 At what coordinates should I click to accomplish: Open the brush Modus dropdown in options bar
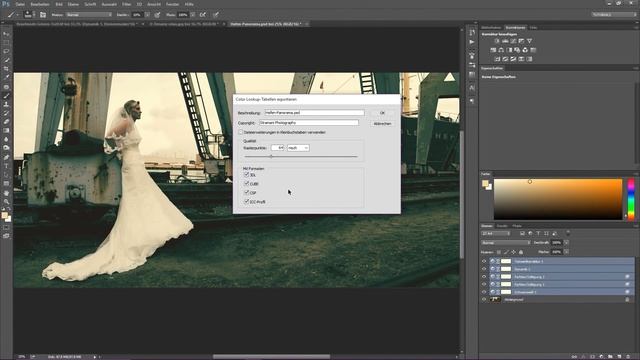pyautogui.click(x=89, y=15)
